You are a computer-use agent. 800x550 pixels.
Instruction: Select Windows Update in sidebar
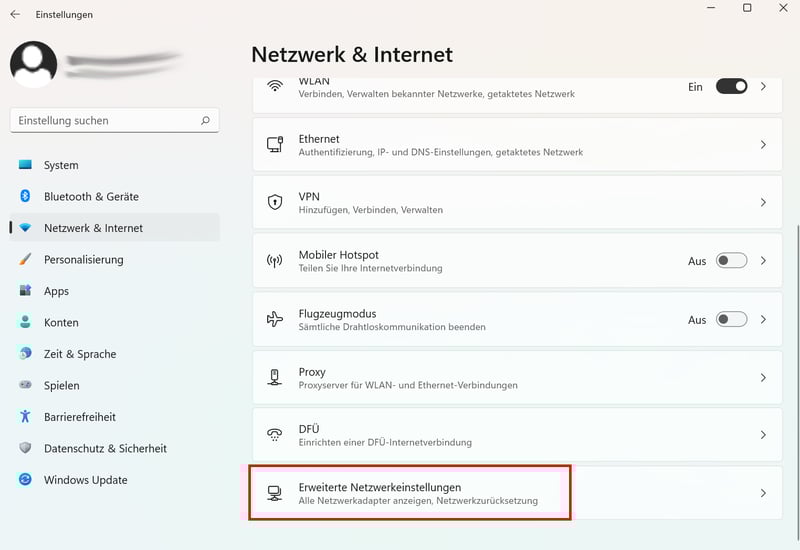(86, 480)
